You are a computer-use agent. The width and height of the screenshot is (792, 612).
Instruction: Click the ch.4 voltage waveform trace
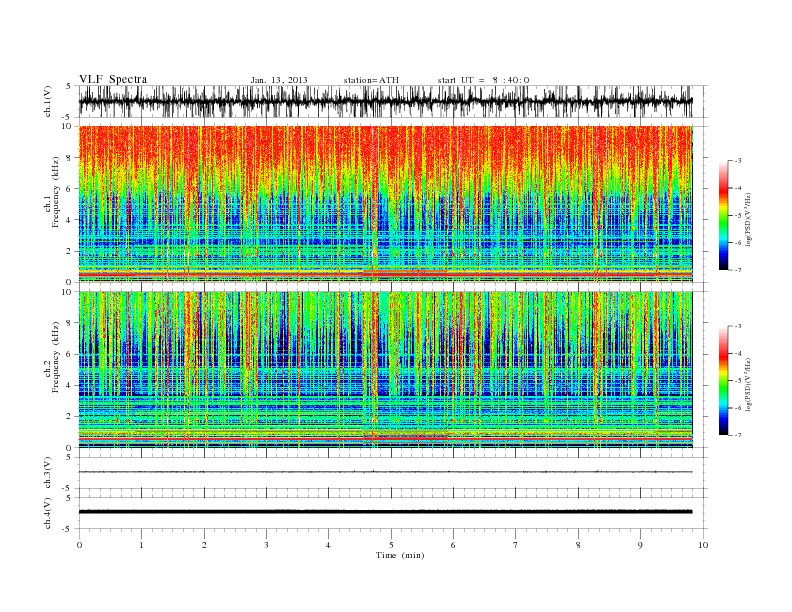tap(385, 512)
